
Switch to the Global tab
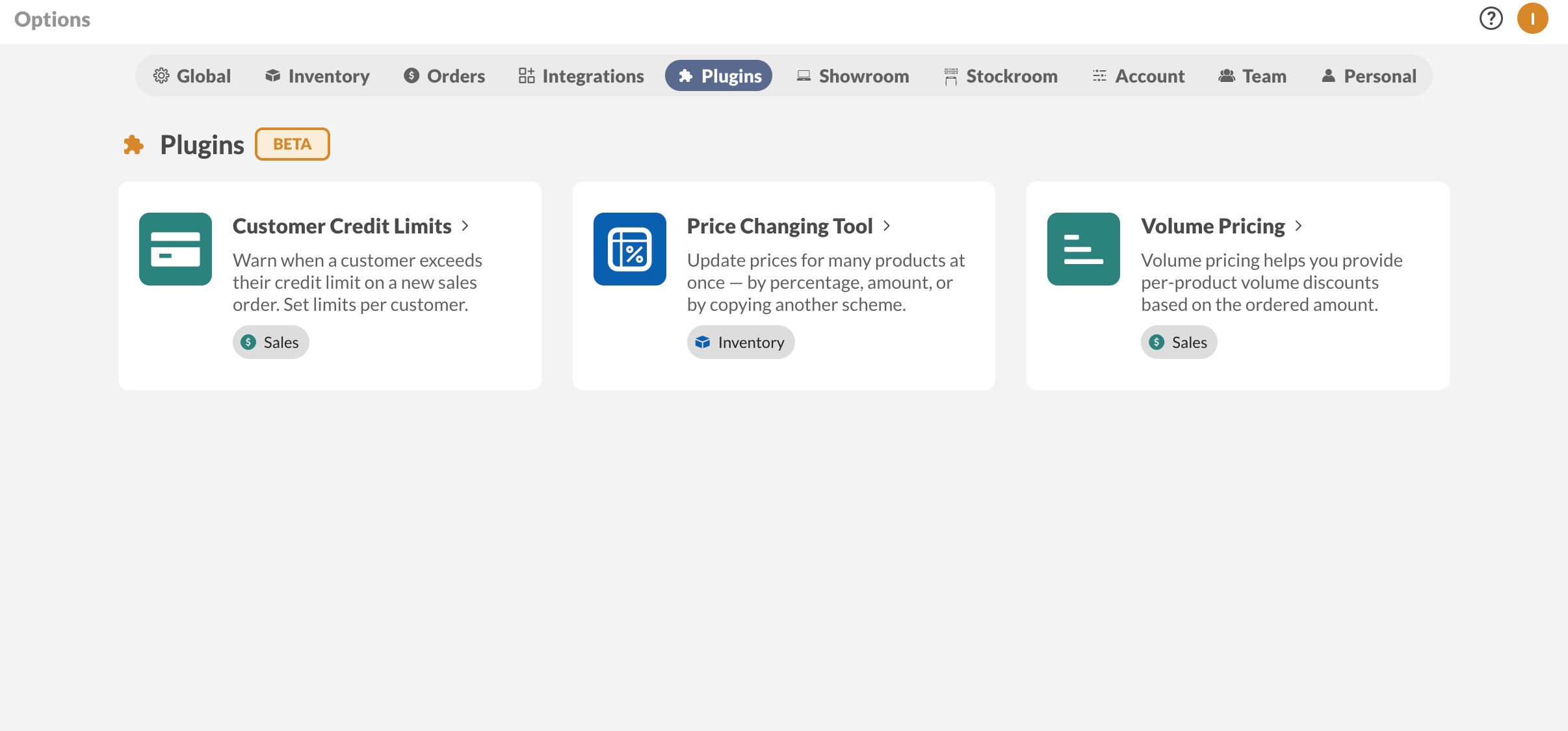(192, 76)
